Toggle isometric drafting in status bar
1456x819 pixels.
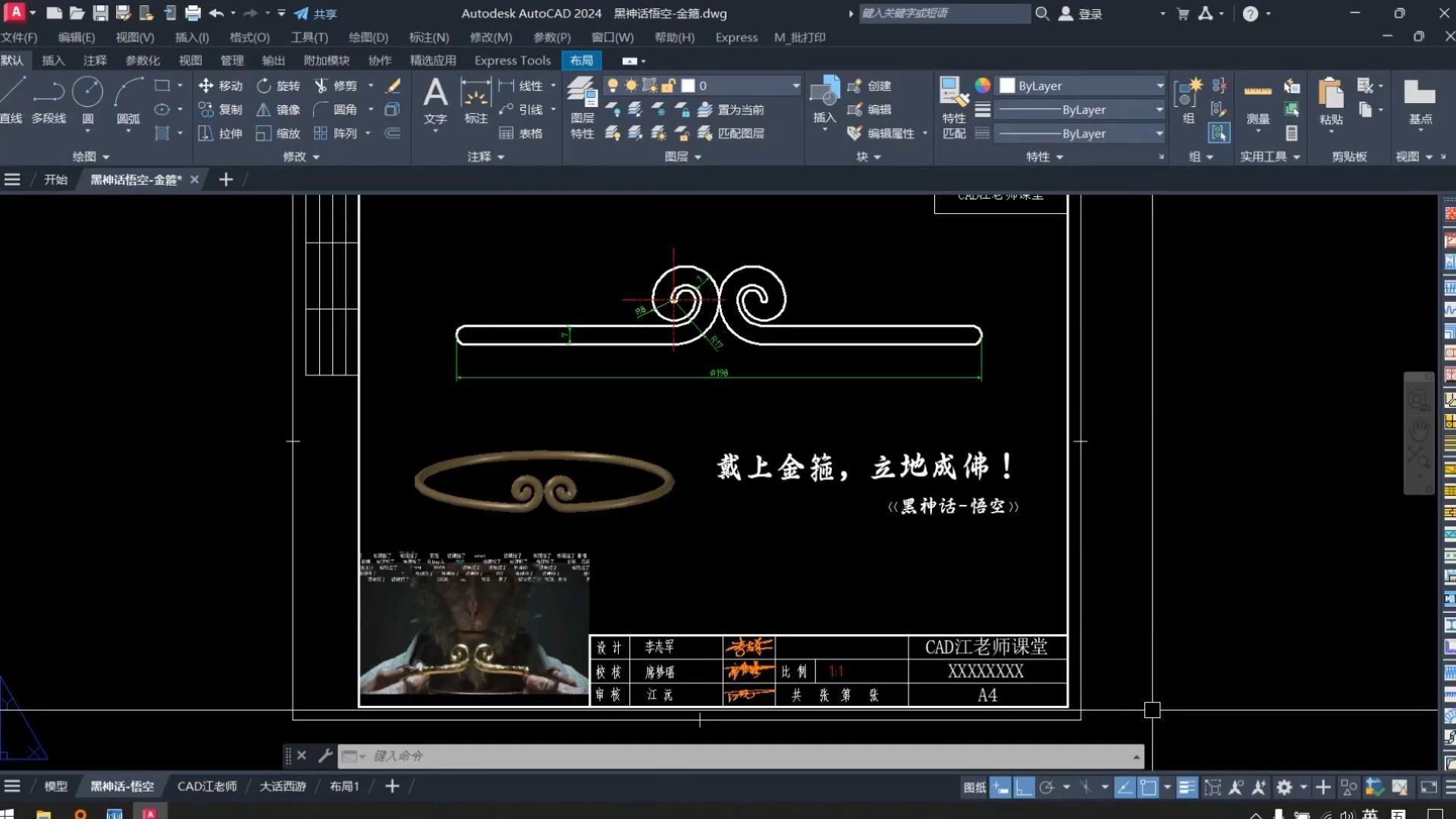(1086, 787)
